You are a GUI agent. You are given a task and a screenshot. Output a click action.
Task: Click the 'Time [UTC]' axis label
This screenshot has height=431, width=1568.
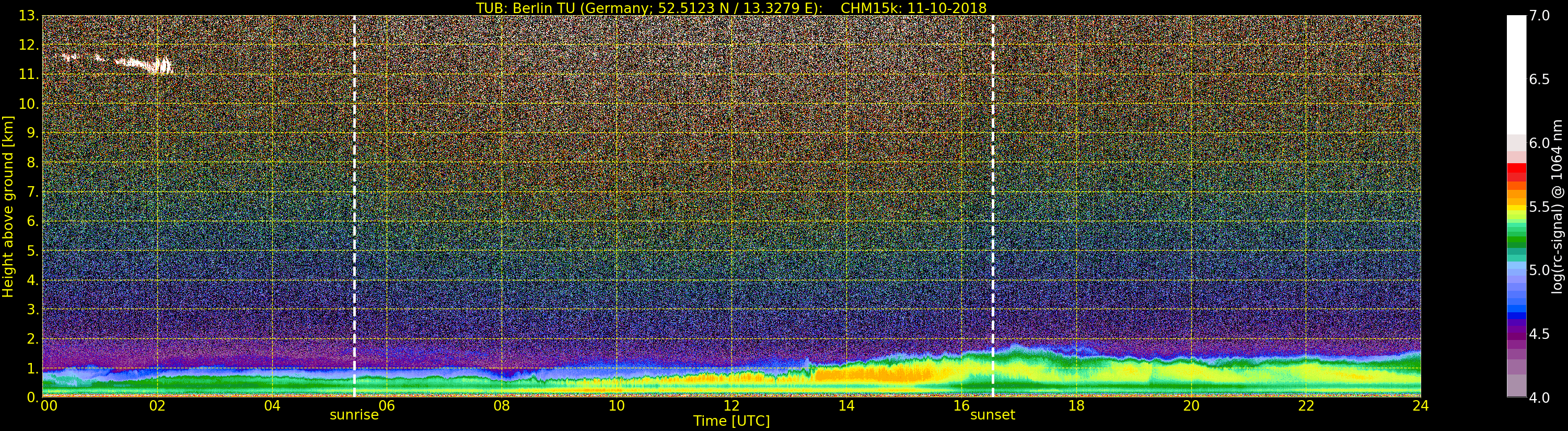731,421
